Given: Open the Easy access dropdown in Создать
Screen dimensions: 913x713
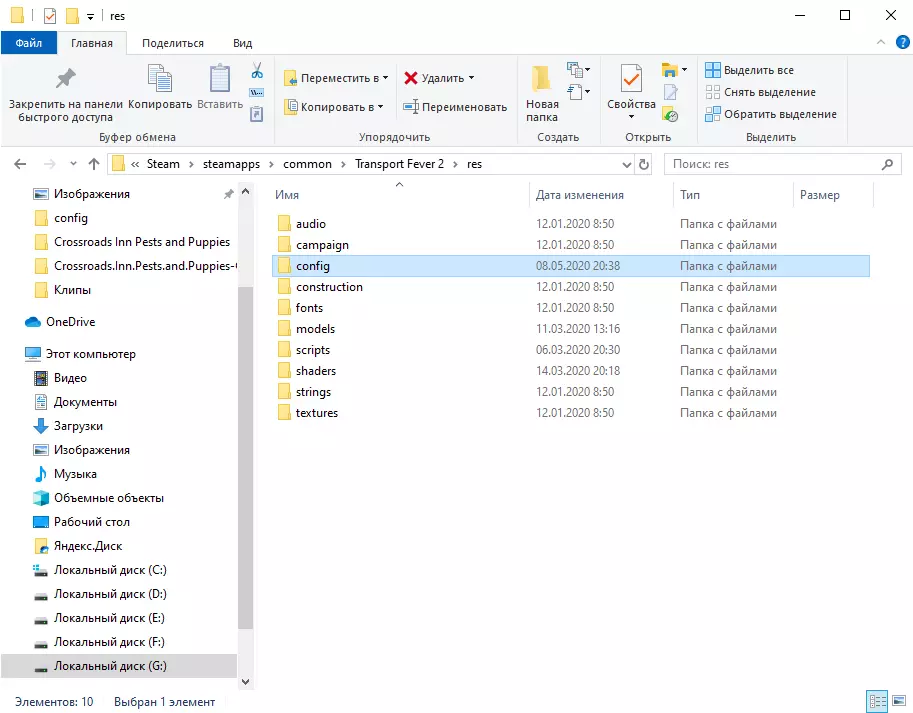Looking at the screenshot, I should 578,92.
